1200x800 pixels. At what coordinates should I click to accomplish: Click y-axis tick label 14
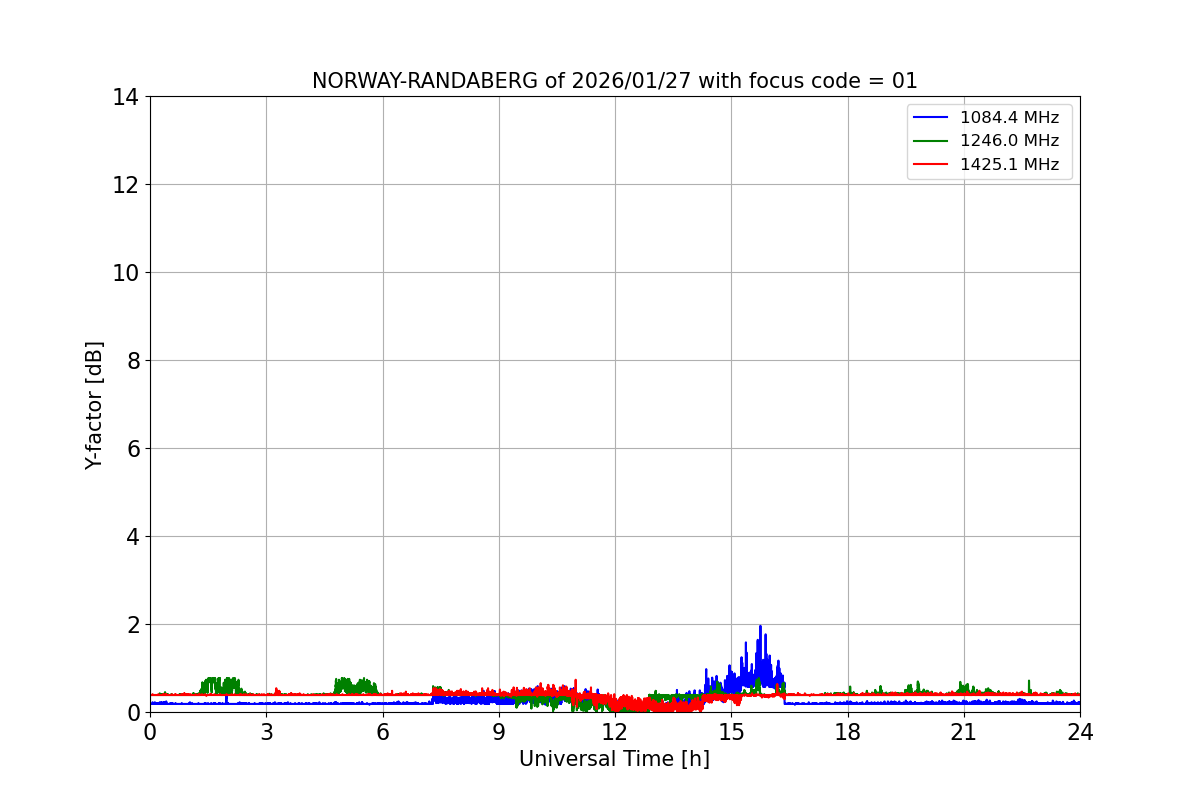[125, 97]
